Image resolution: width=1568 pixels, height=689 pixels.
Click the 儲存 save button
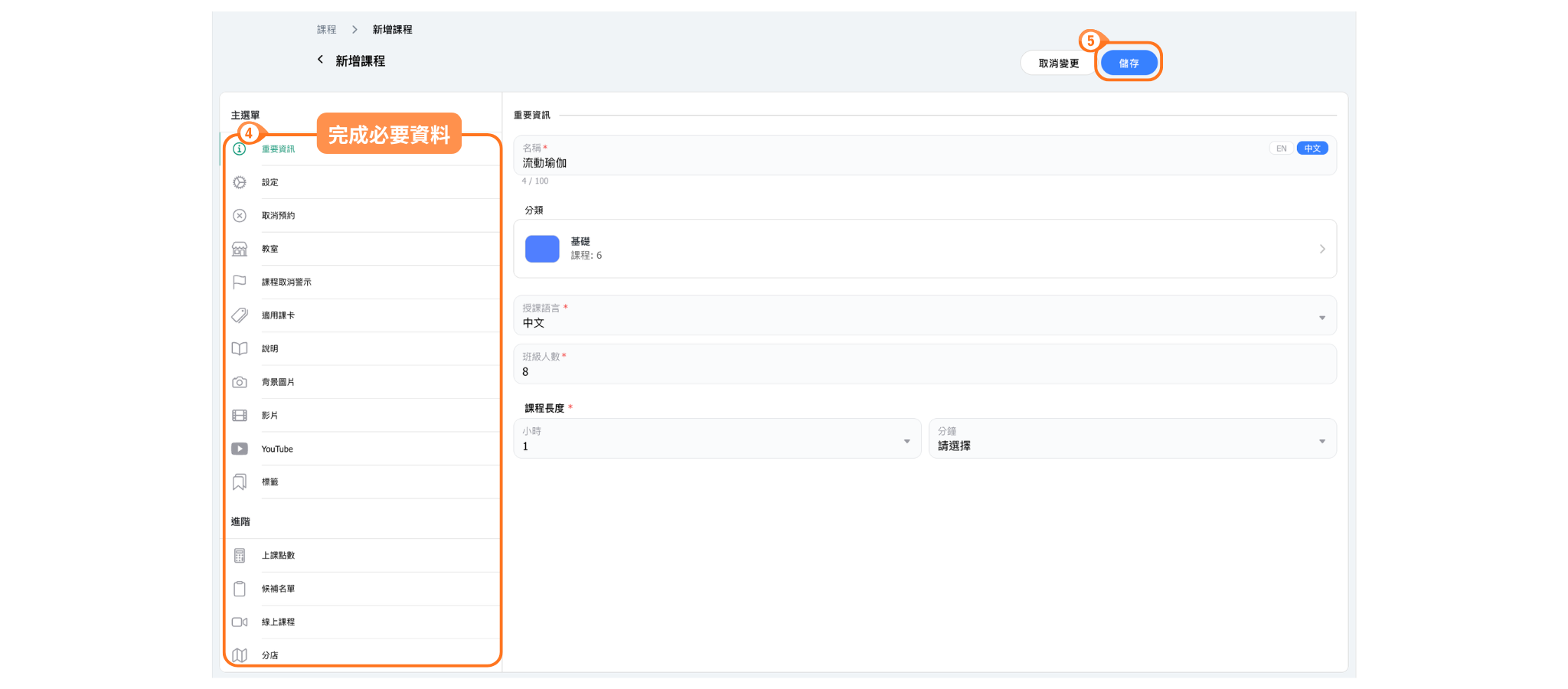pos(1129,63)
